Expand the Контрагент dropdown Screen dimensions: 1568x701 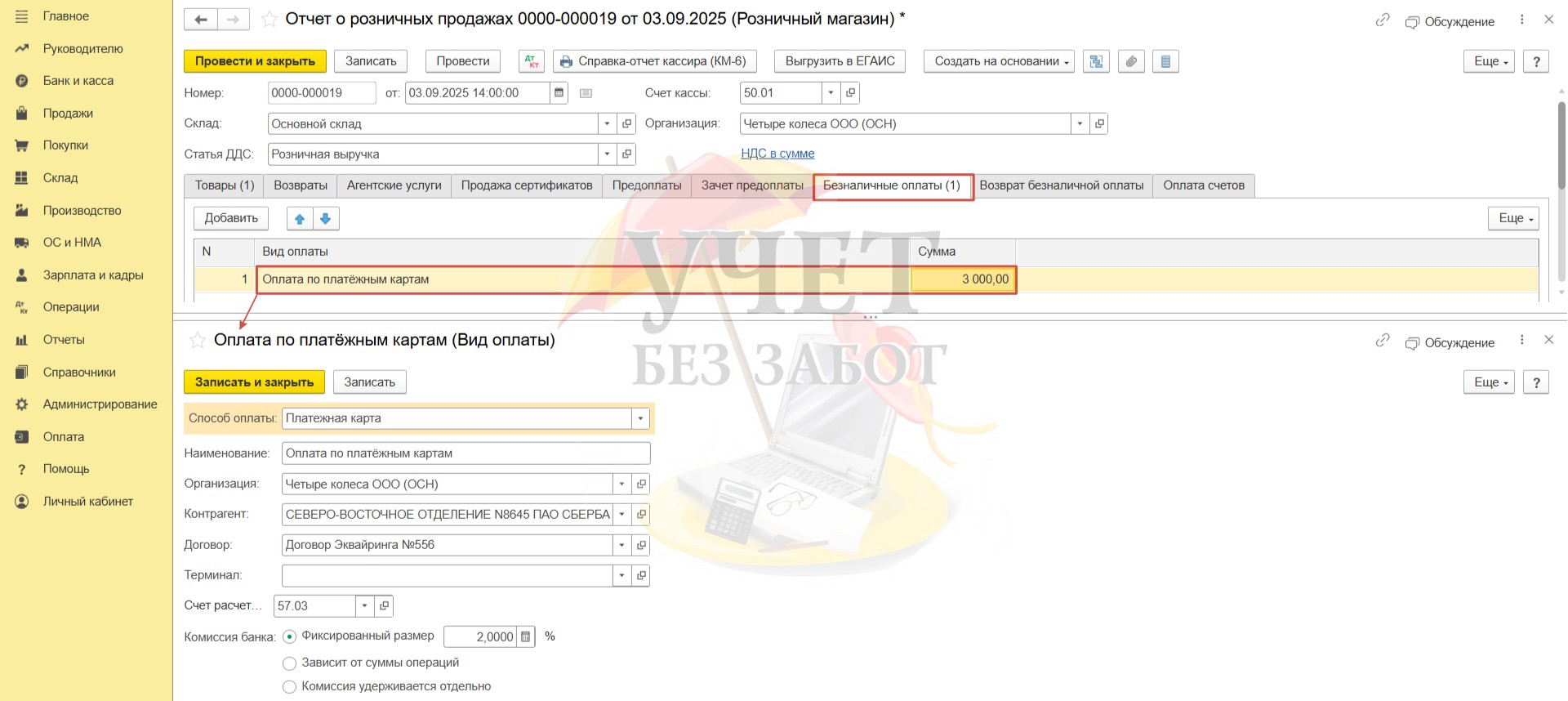pyautogui.click(x=621, y=515)
